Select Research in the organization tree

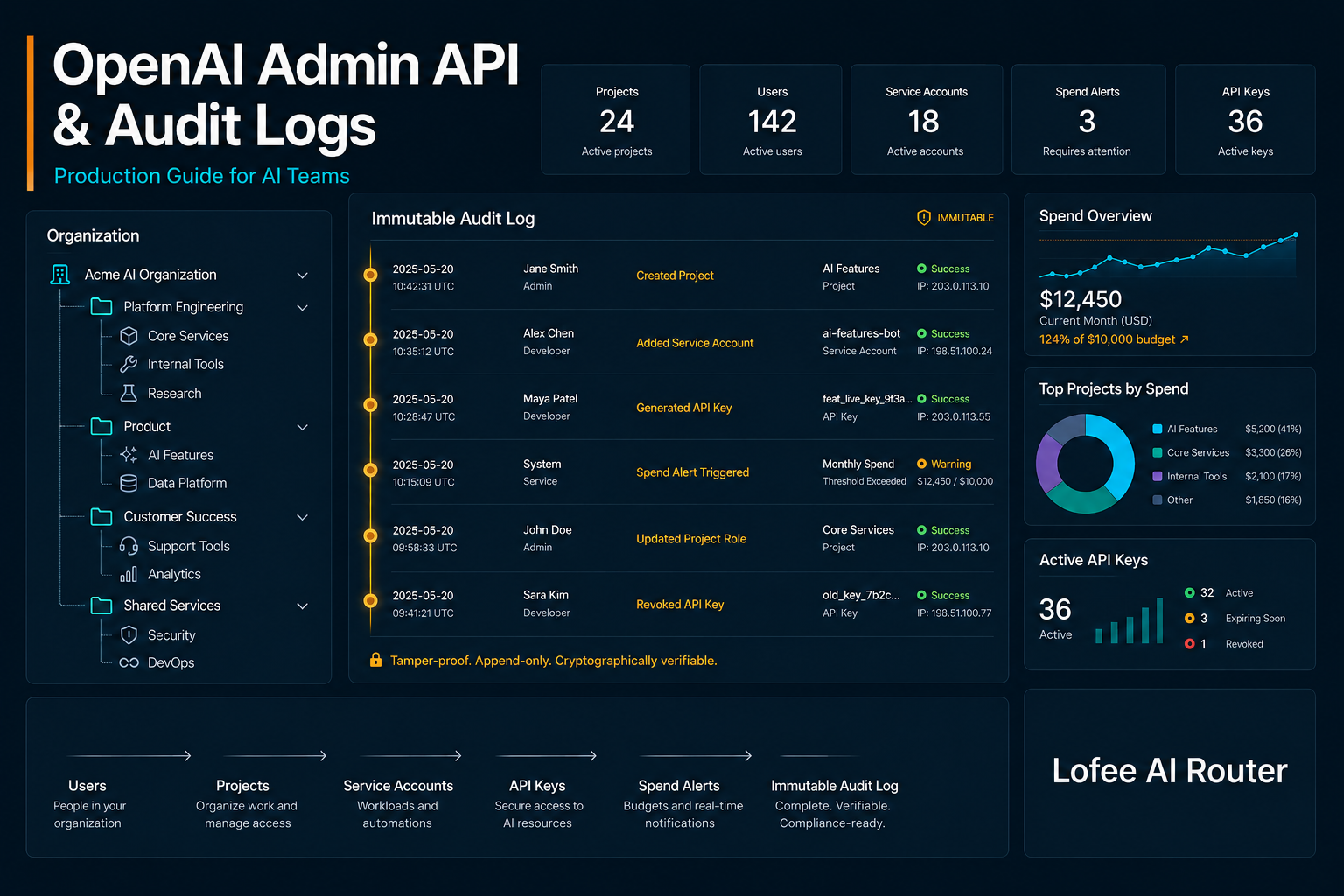tap(175, 394)
